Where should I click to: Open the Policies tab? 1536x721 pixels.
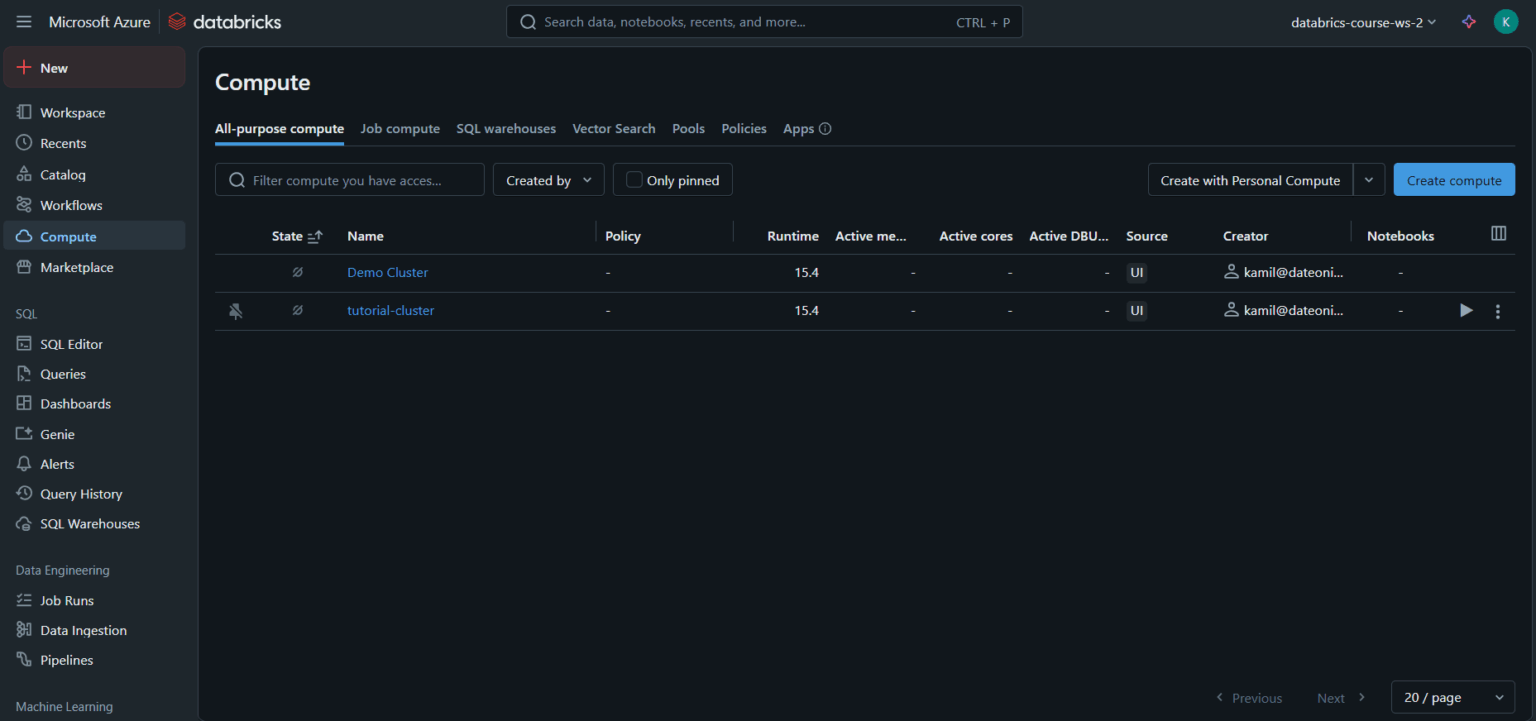[744, 129]
